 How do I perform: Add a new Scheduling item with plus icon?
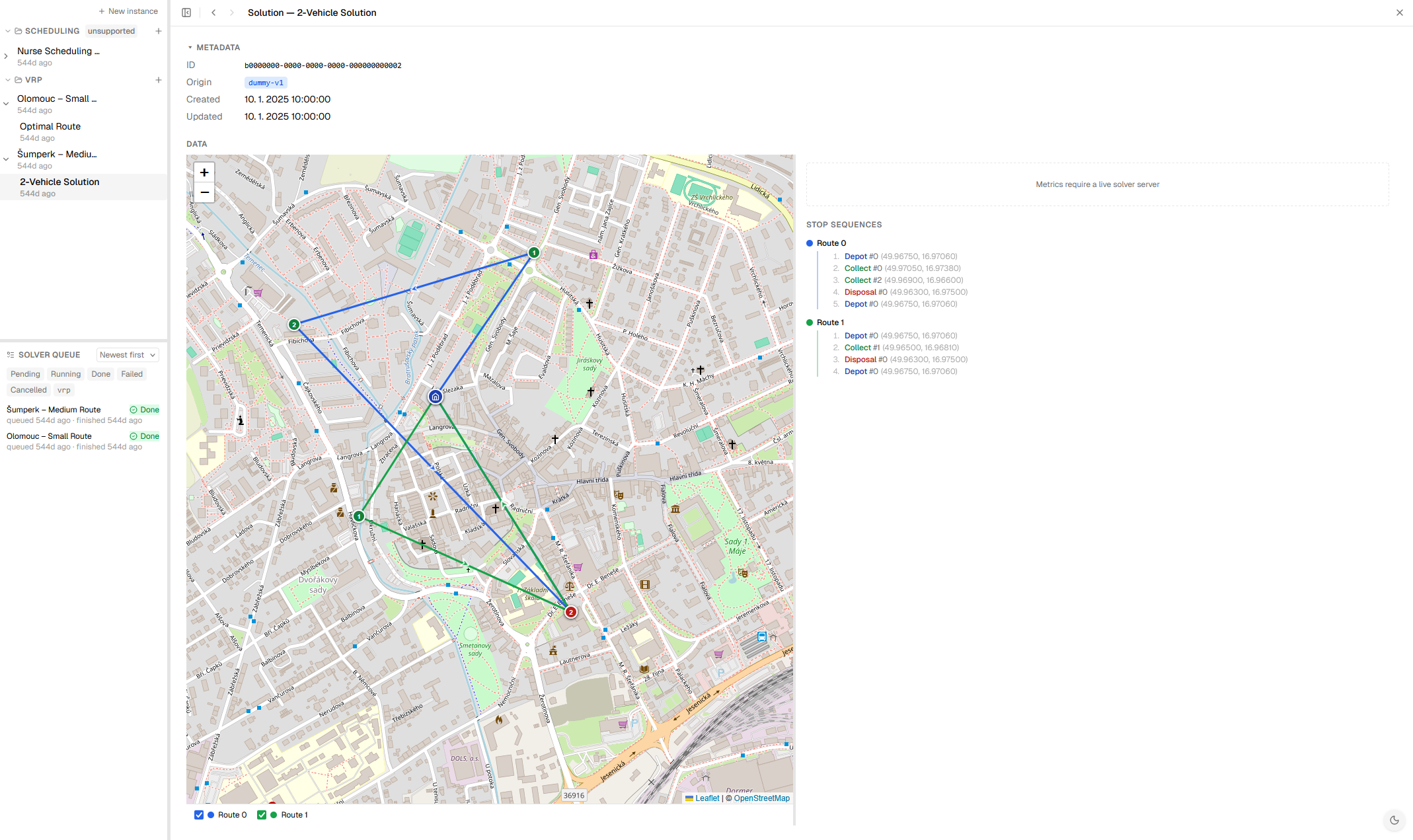click(159, 31)
